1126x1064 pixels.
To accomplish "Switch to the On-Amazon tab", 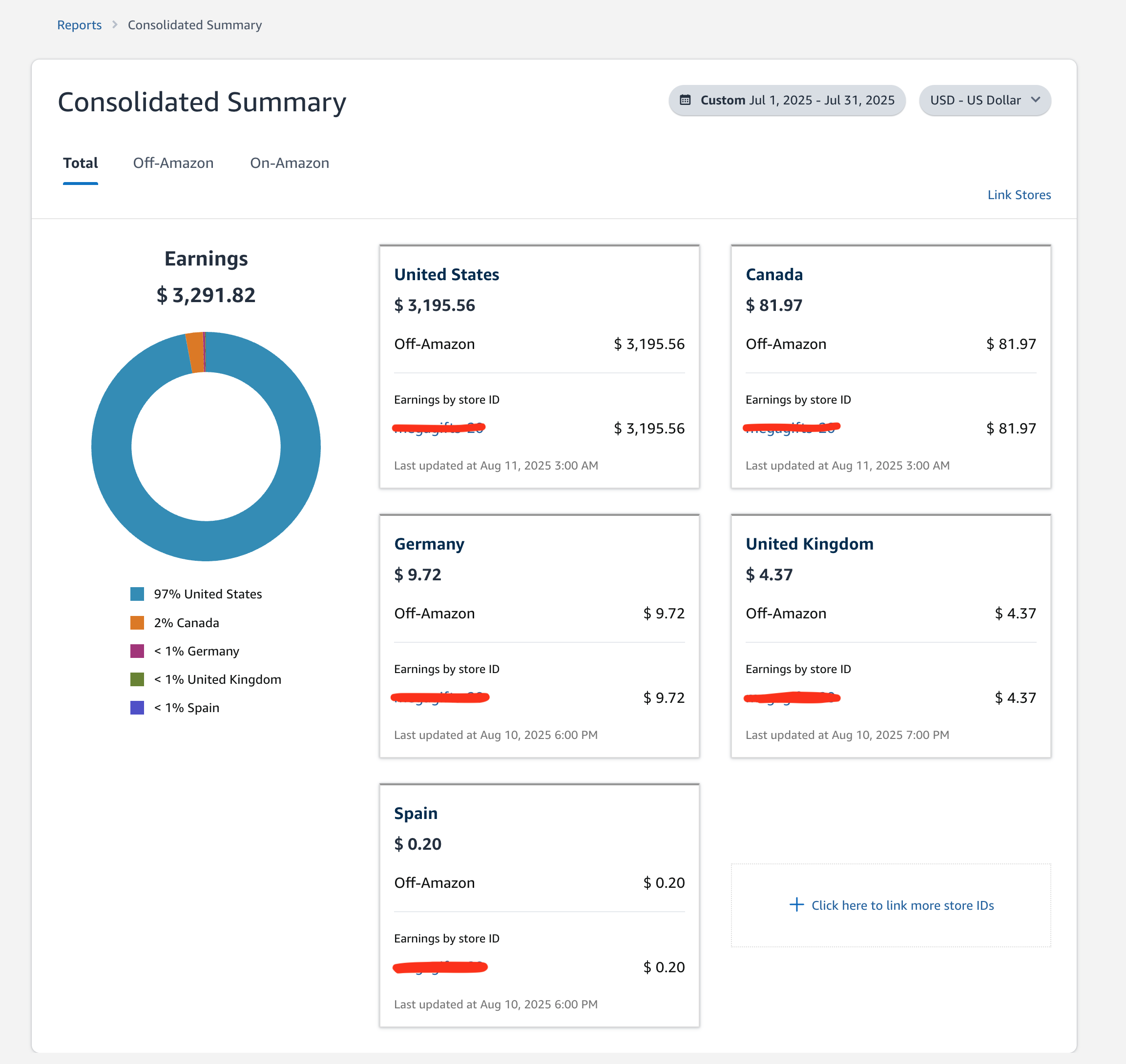I will click(x=290, y=164).
